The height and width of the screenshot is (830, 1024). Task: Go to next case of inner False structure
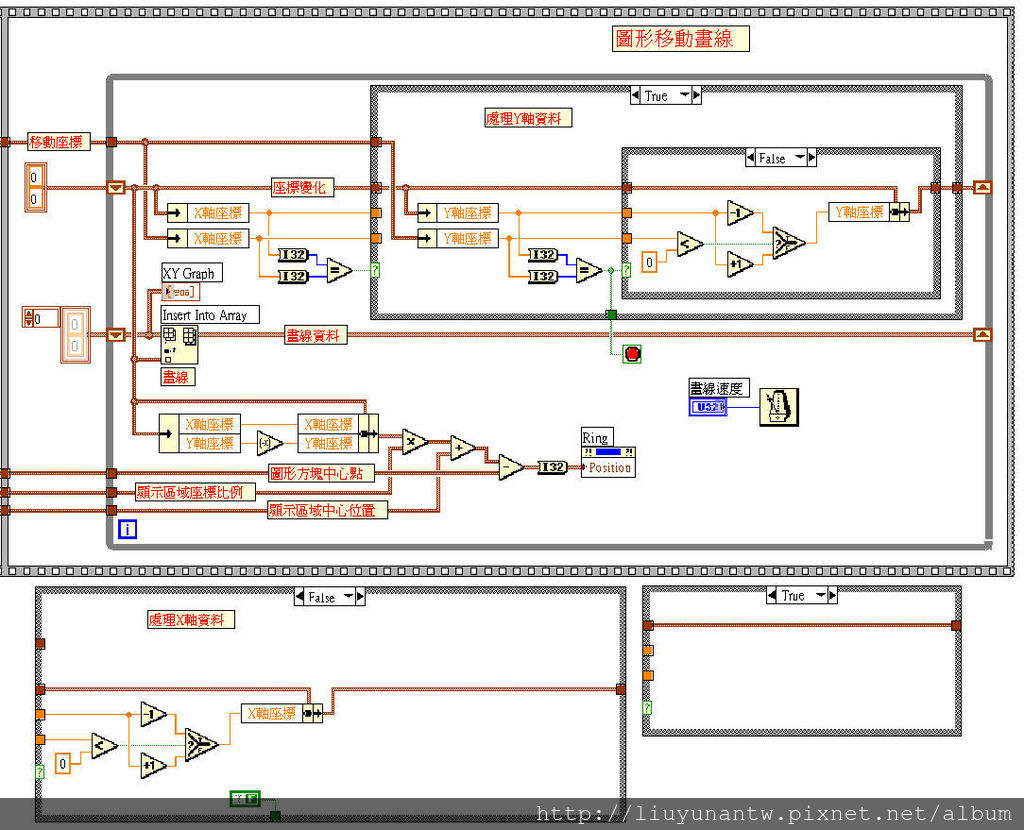(812, 158)
